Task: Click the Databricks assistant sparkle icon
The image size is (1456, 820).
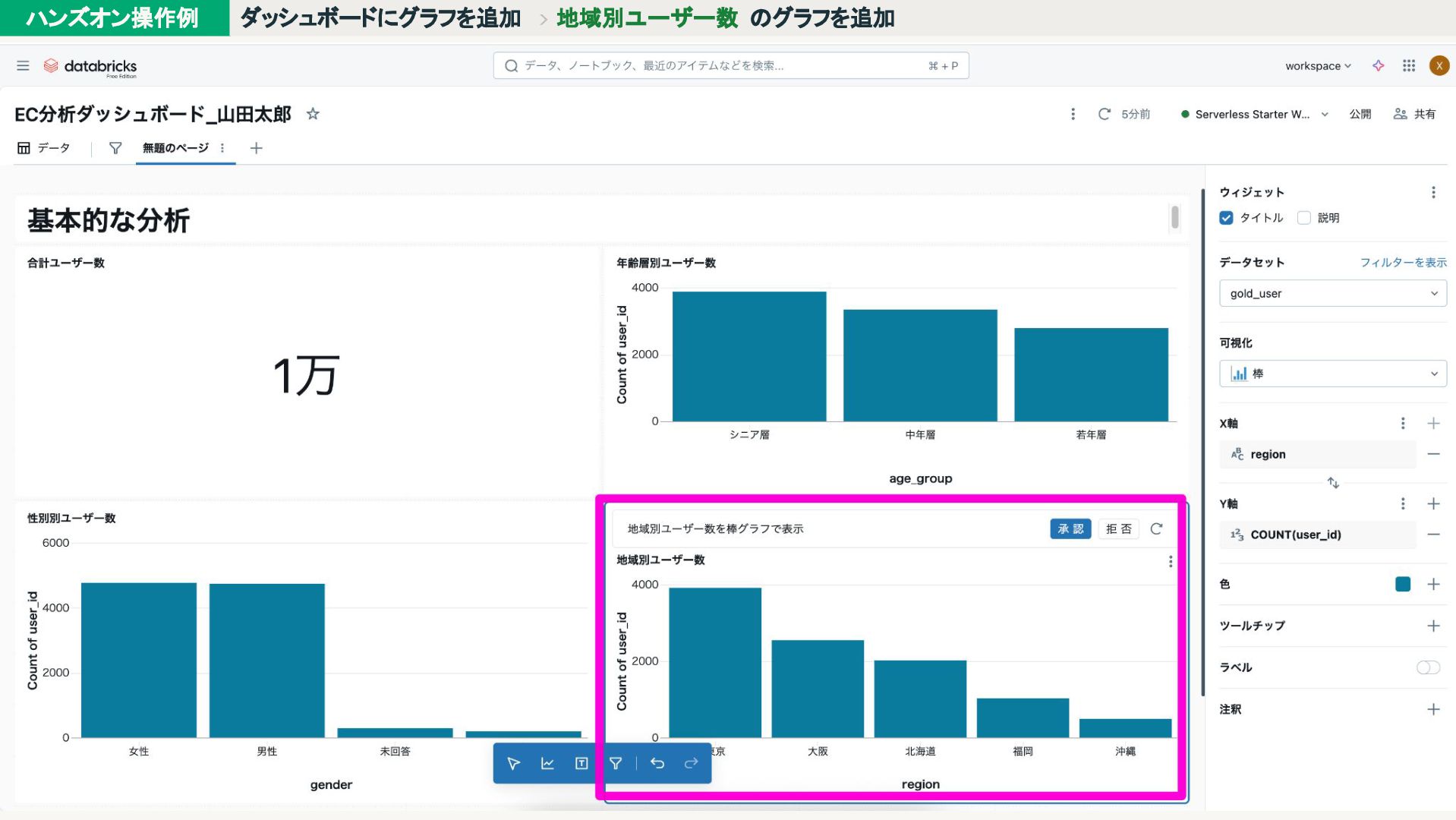Action: click(1379, 66)
